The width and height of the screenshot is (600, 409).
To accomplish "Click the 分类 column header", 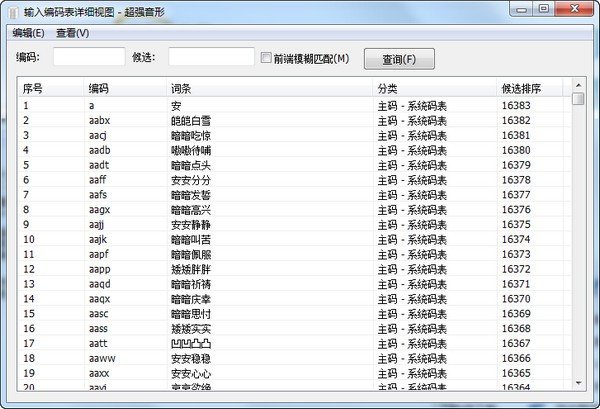I will [435, 88].
